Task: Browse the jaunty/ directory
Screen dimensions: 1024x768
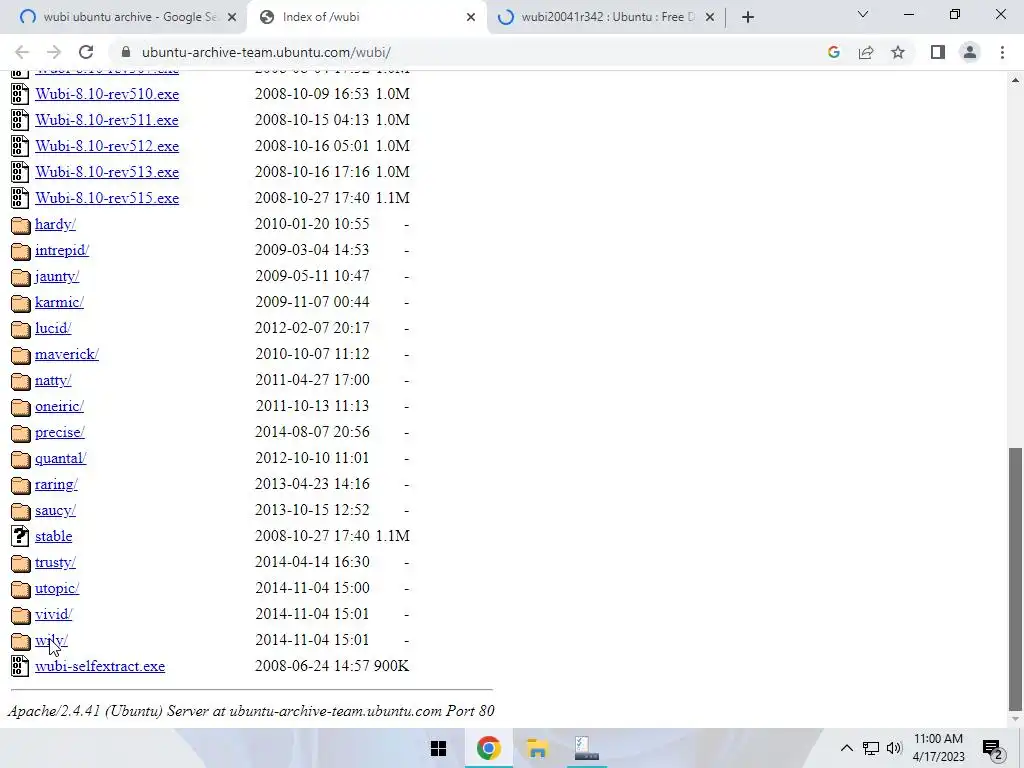Action: (57, 276)
